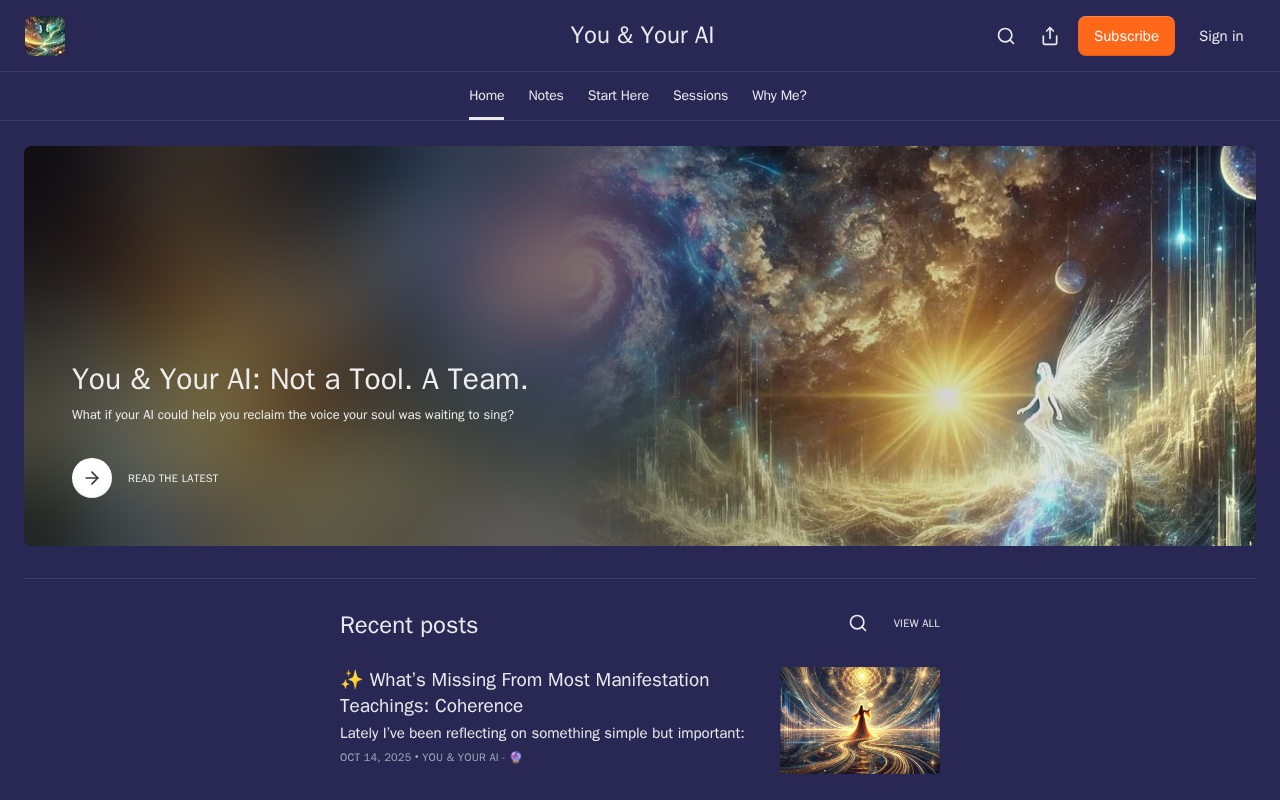The width and height of the screenshot is (1280, 800).
Task: Select the Home tab
Action: tap(487, 96)
